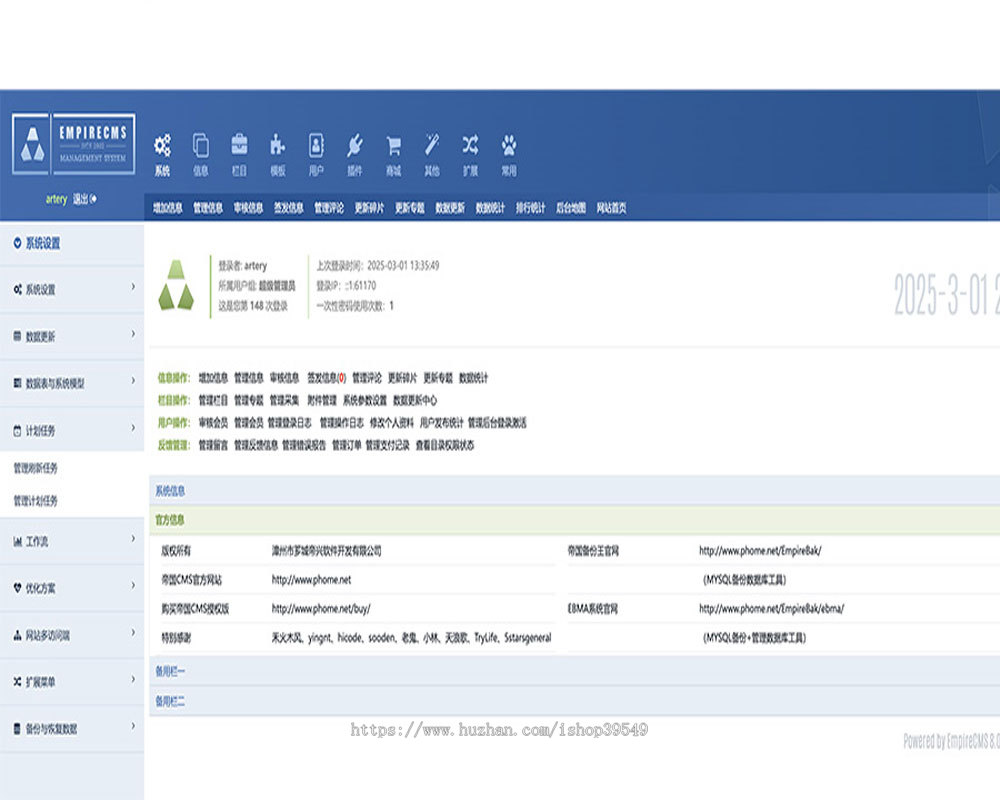This screenshot has height=800, width=1000.
Task: Click the artery username in header
Action: pyautogui.click(x=56, y=199)
